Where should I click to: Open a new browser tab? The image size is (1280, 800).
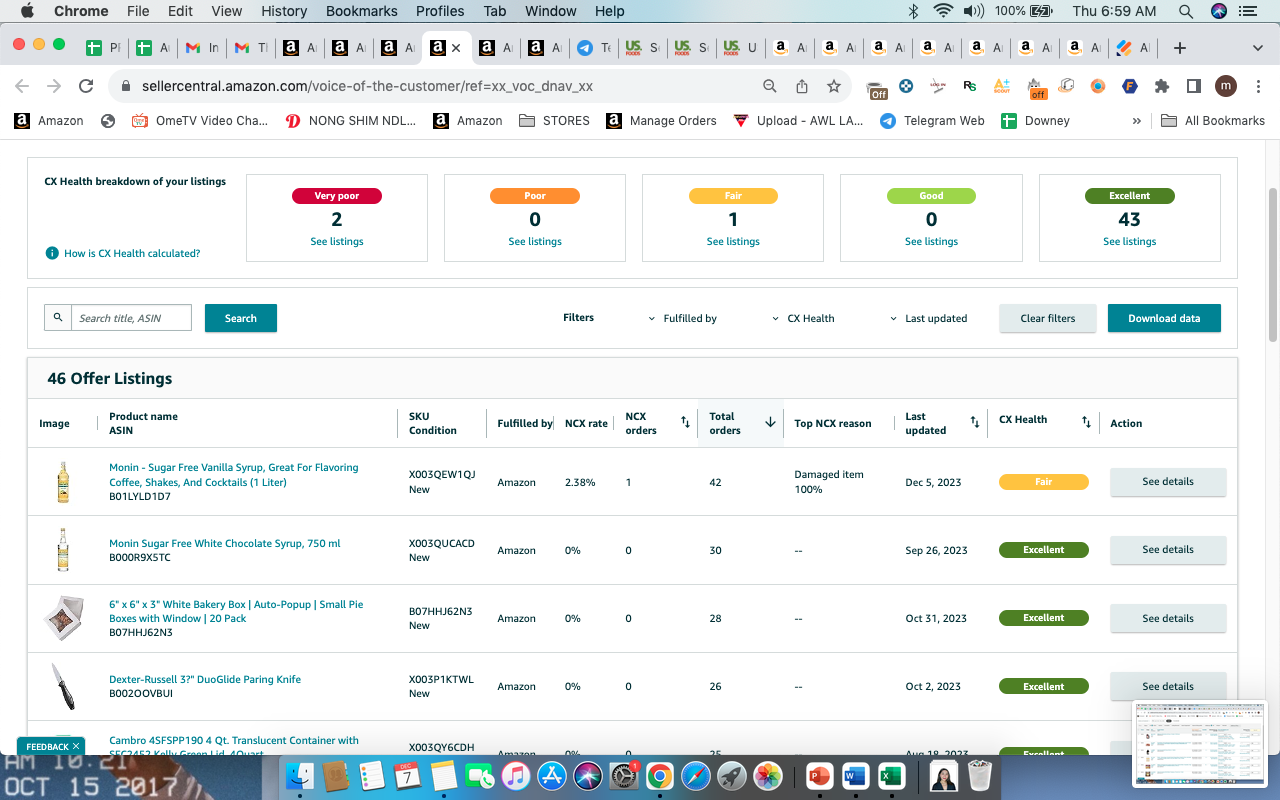click(x=1180, y=47)
